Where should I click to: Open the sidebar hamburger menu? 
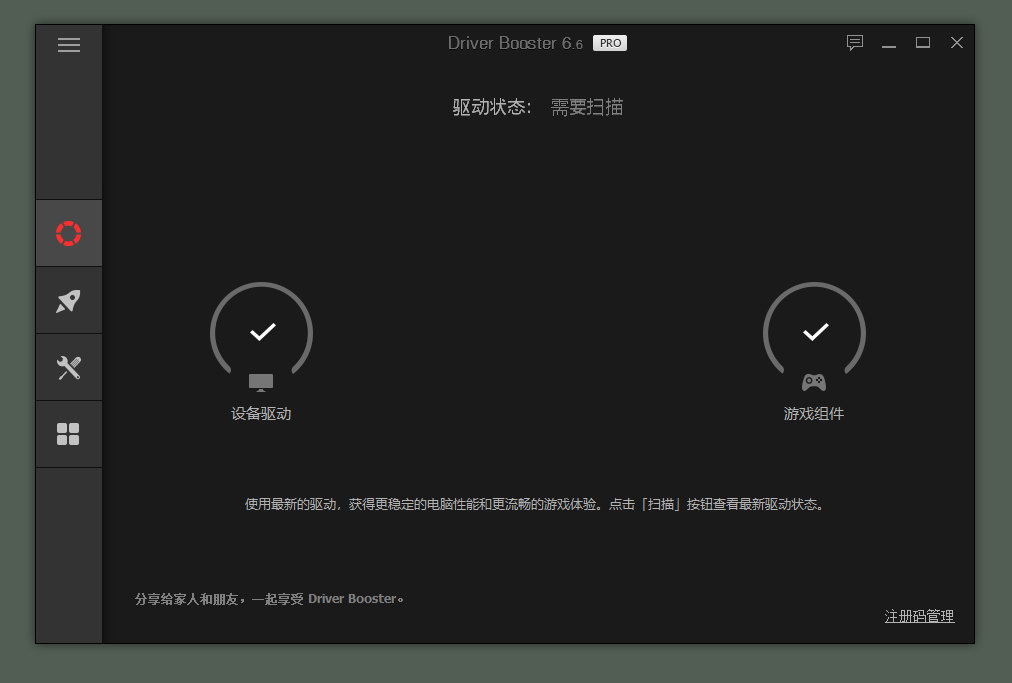[x=68, y=45]
